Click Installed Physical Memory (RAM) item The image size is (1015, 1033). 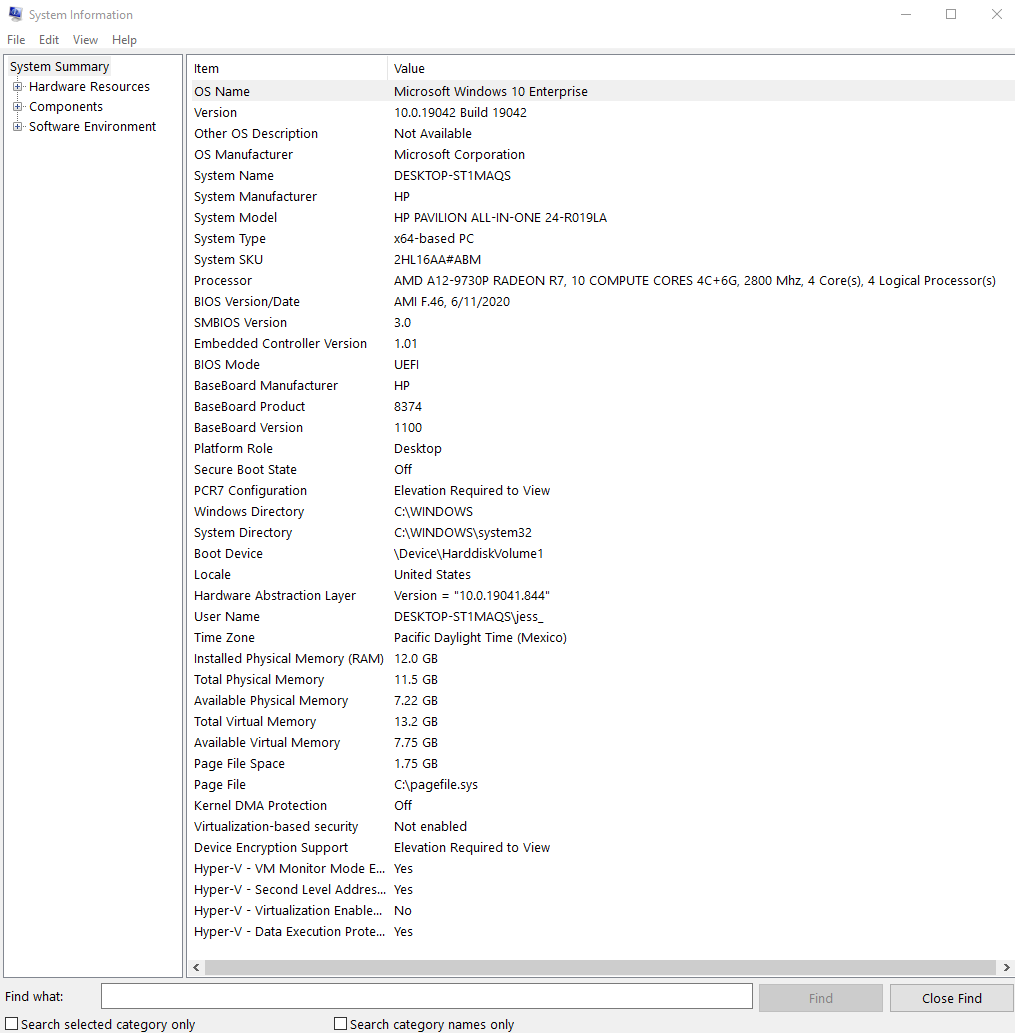point(288,659)
